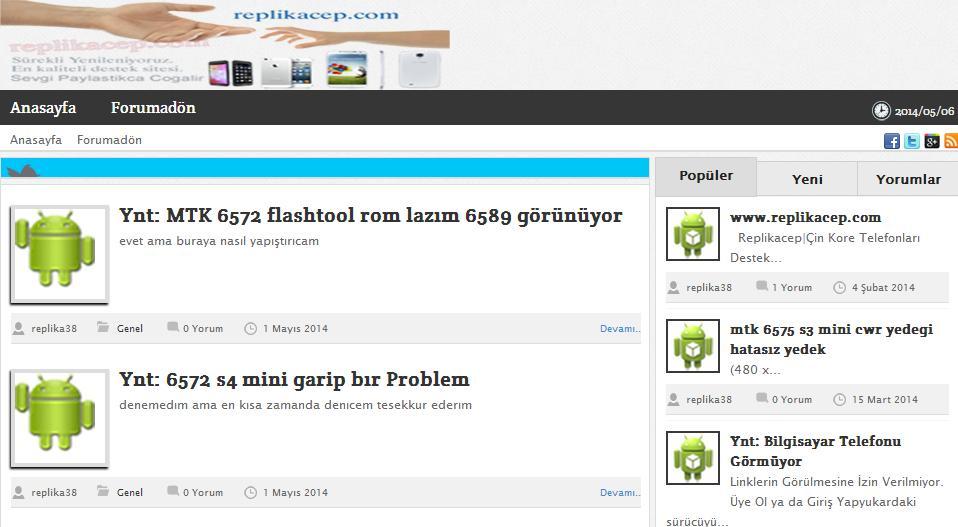Click Android thumbnail of MTK 6572 flashtool post
The image size is (958, 527).
pos(59,254)
